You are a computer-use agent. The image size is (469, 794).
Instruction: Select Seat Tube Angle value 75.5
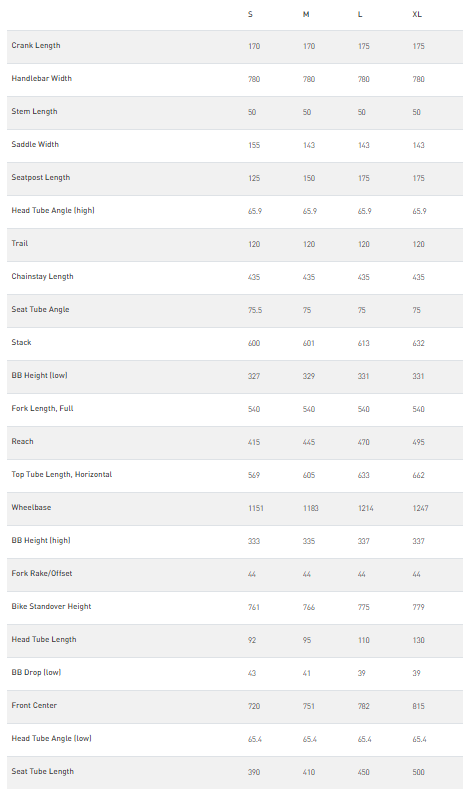[255, 310]
